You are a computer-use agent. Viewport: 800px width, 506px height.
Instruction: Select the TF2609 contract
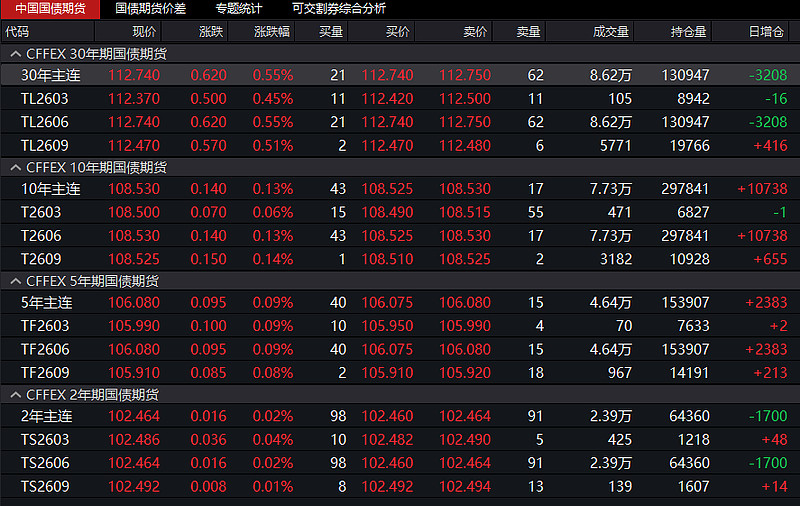pos(400,373)
